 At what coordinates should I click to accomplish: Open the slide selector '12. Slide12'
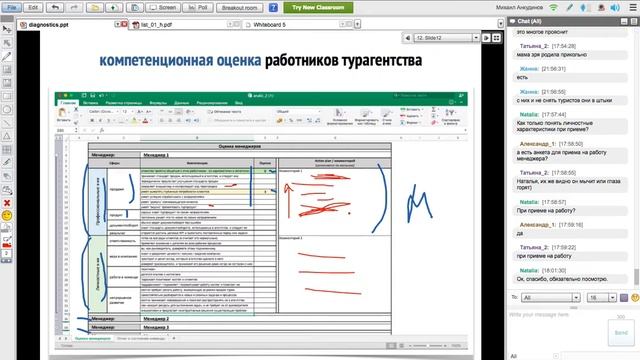[447, 38]
